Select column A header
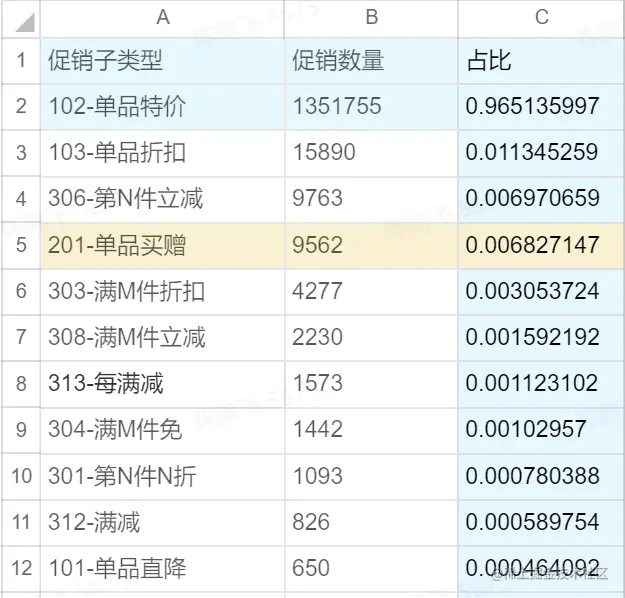625x598 pixels. [163, 19]
